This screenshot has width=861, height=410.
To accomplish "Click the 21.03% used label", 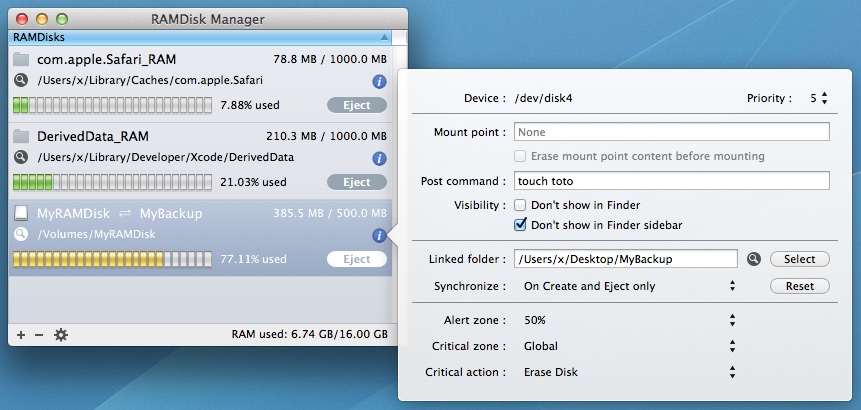I will click(x=253, y=182).
